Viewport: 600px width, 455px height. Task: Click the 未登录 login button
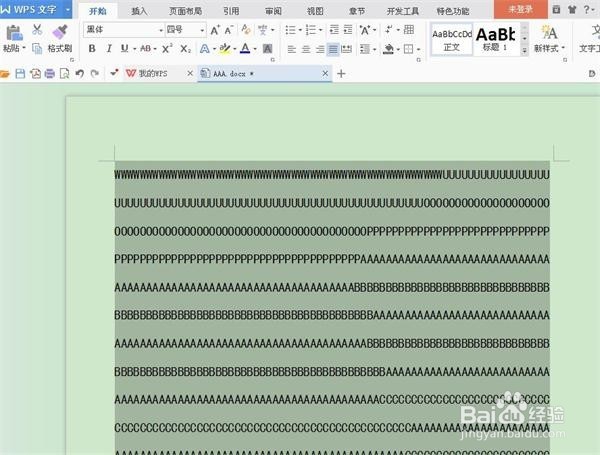pos(520,9)
